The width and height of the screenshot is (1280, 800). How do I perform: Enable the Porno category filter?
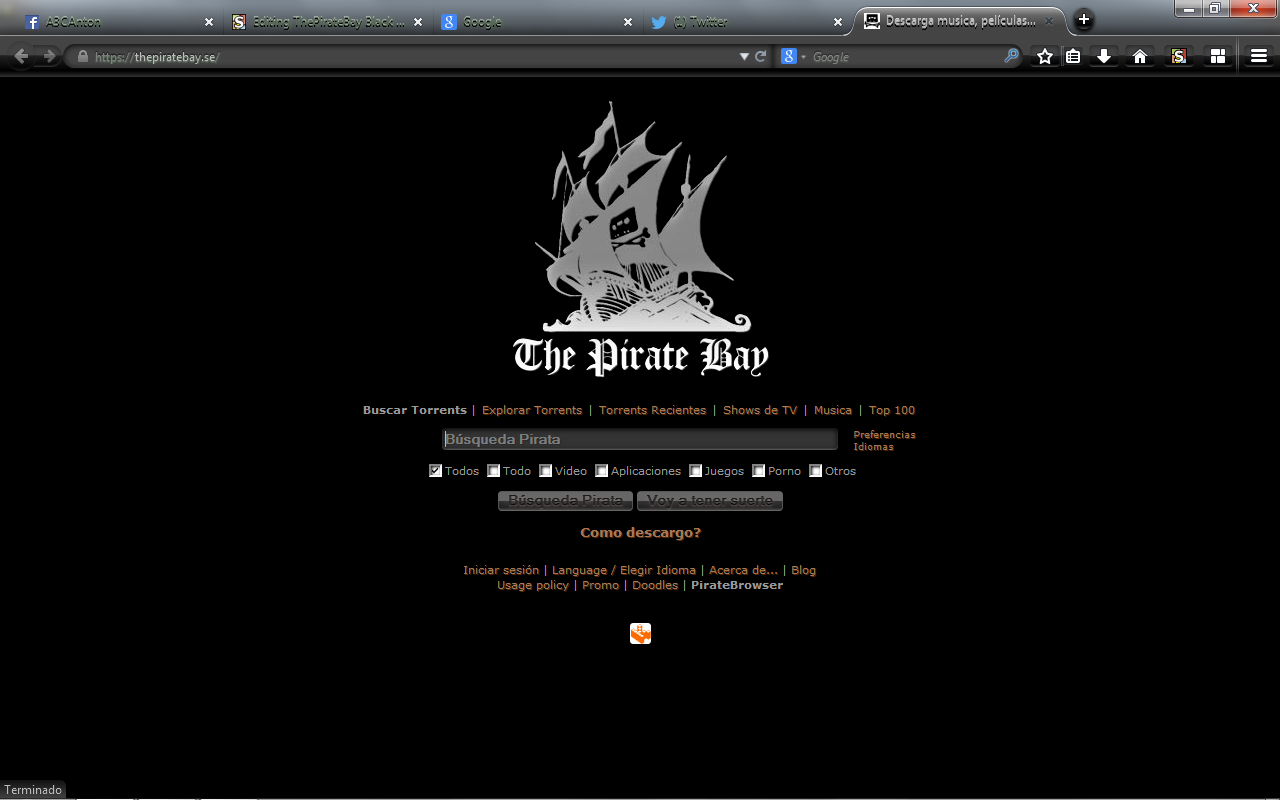pos(757,470)
